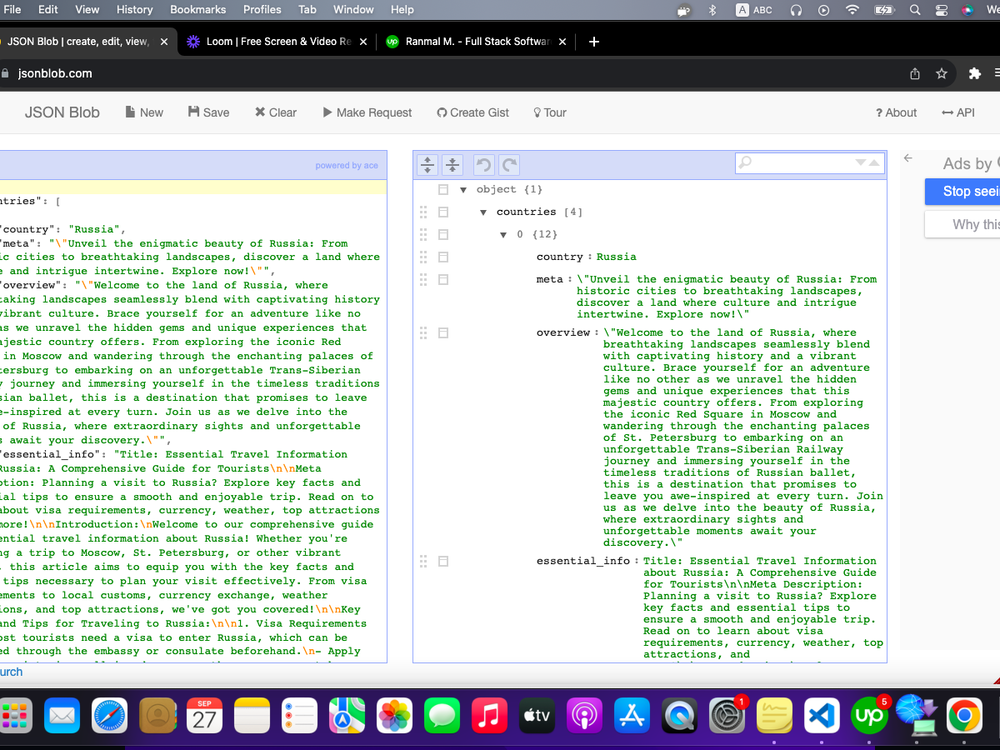Screen dimensions: 1000x750
Task: Undo the last JSON edit
Action: (x=483, y=163)
